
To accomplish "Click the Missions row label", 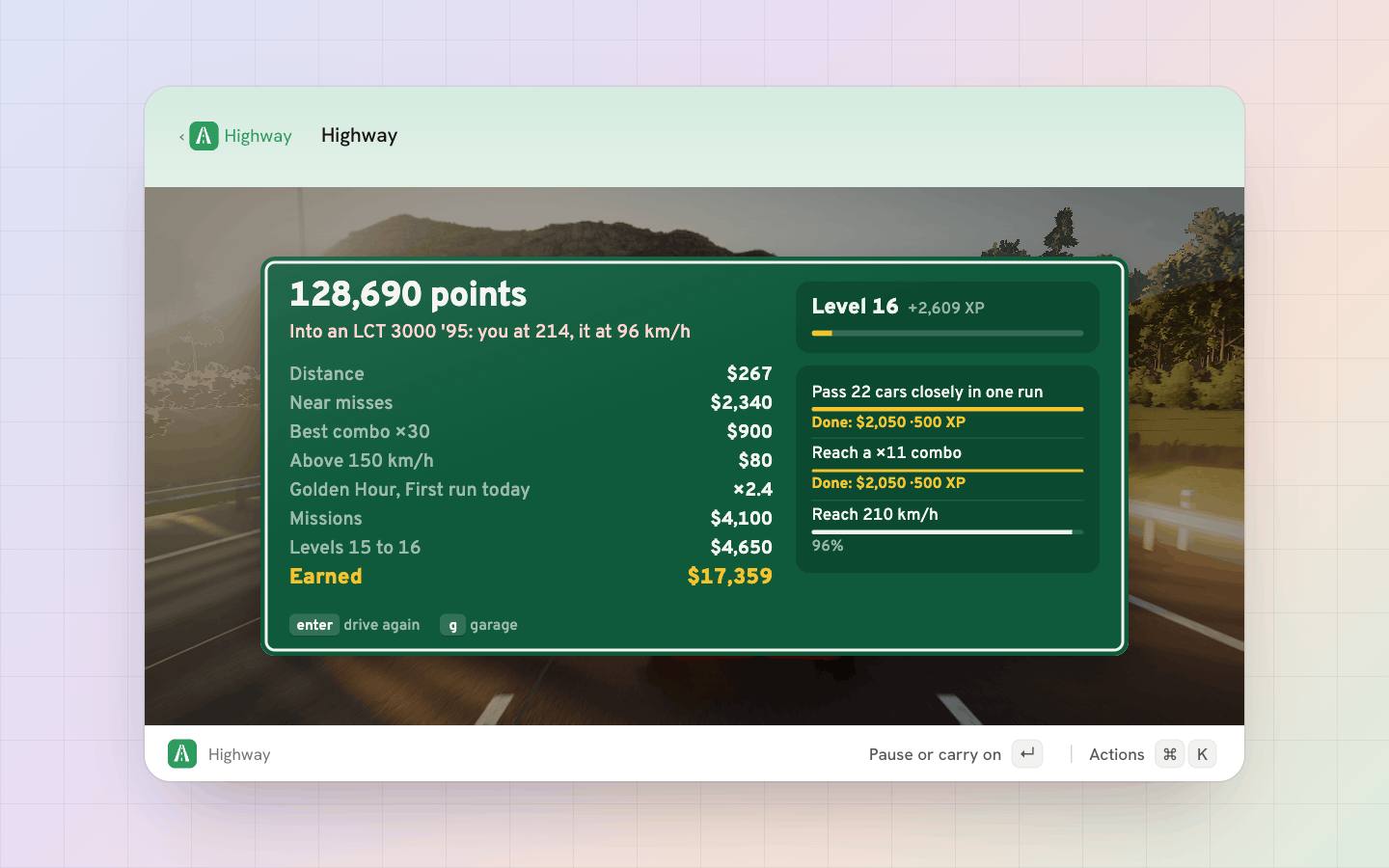I will coord(326,519).
